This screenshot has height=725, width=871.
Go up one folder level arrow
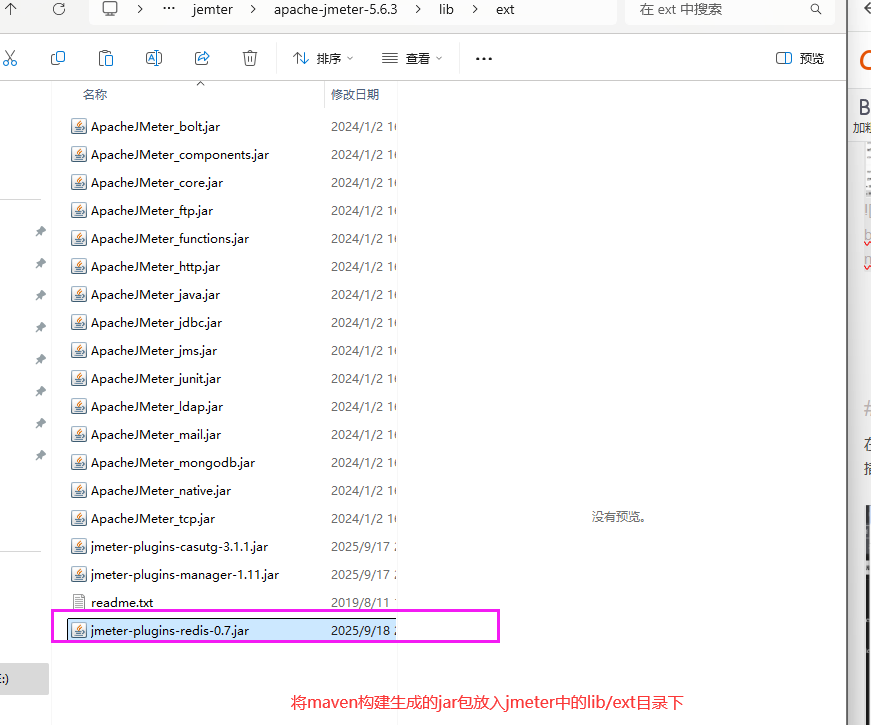coord(11,8)
